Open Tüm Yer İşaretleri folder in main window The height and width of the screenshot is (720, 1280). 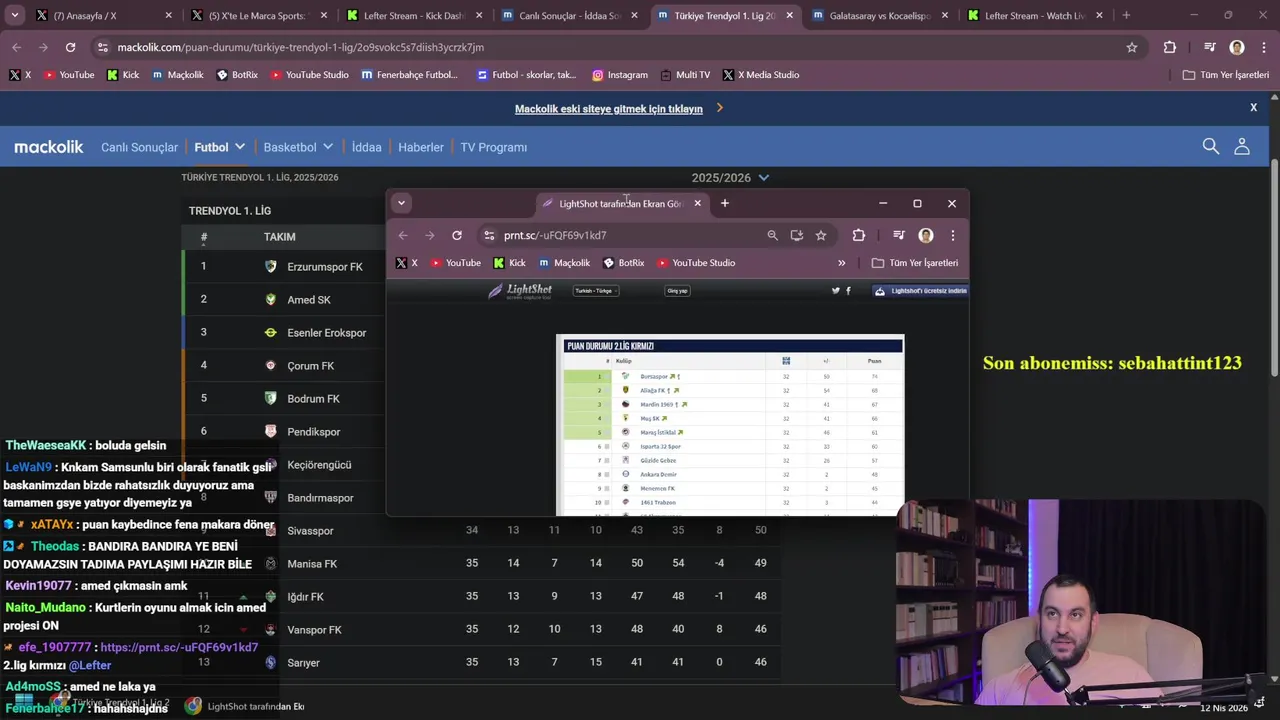click(1225, 75)
